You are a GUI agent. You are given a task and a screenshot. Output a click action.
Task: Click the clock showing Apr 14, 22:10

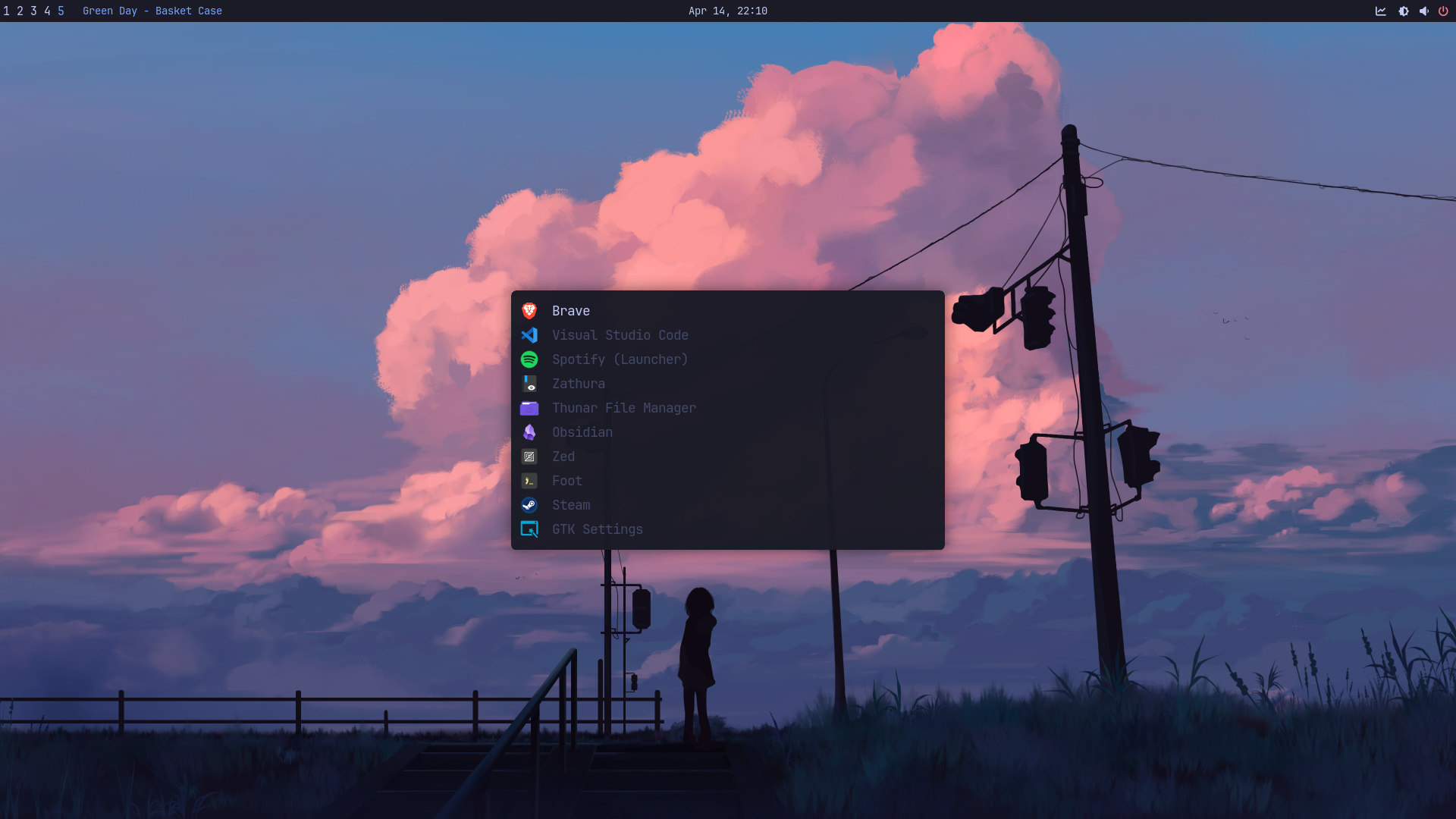pyautogui.click(x=727, y=11)
